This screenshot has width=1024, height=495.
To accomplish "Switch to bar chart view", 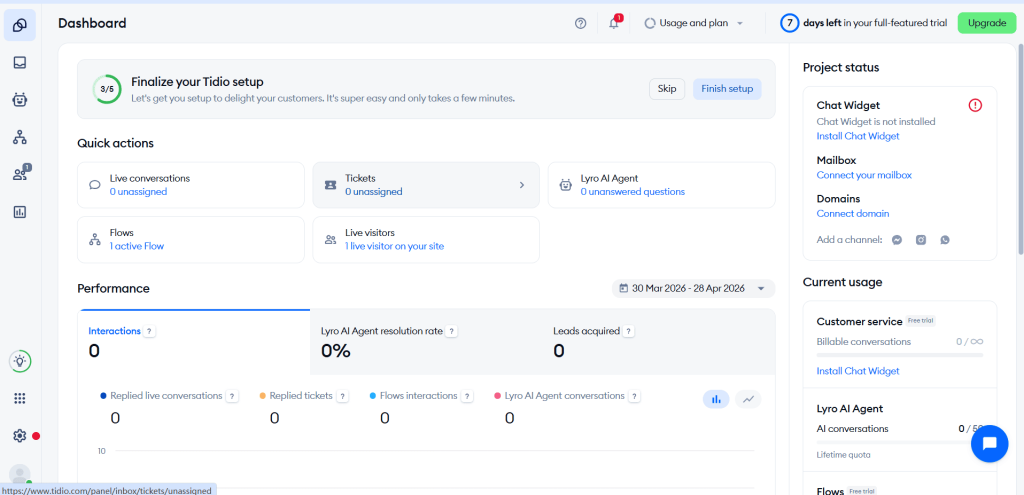I will [716, 399].
